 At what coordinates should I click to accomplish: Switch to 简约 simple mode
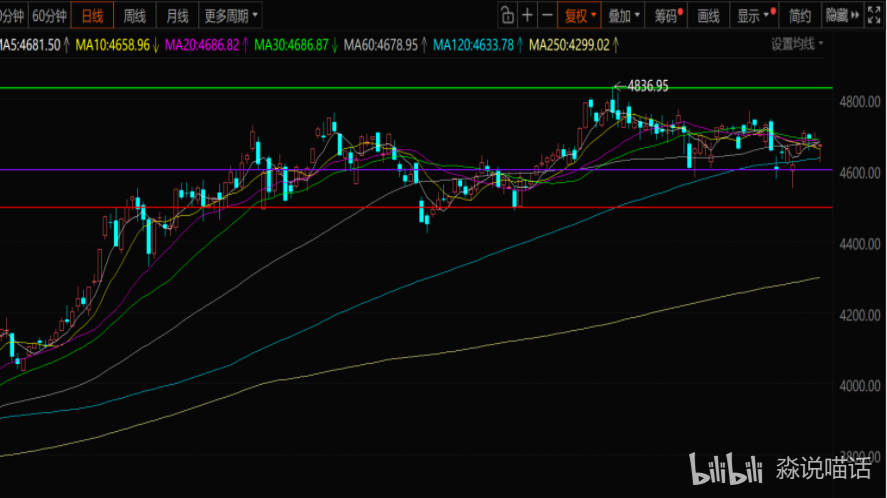799,15
